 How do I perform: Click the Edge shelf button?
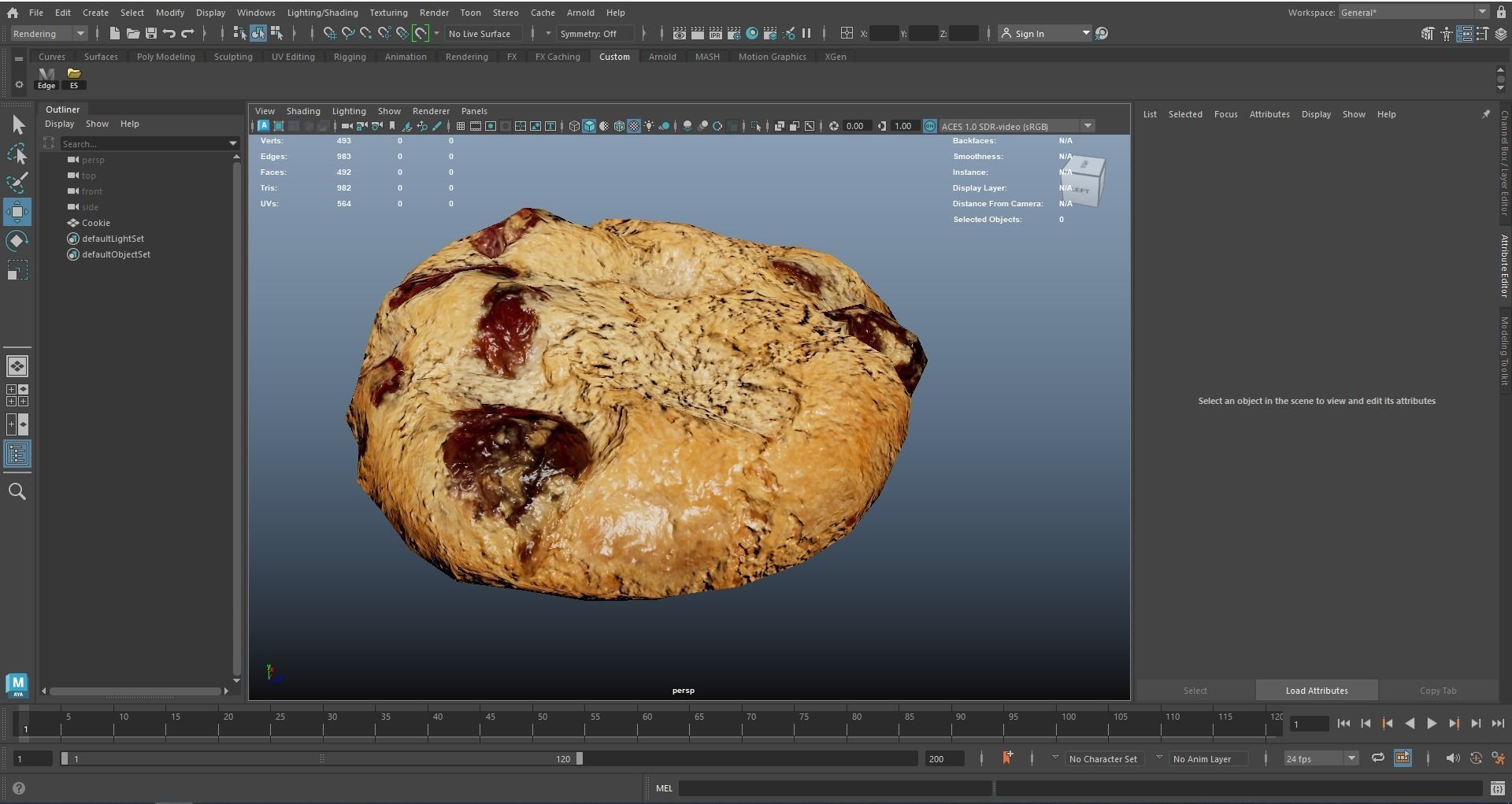click(46, 79)
